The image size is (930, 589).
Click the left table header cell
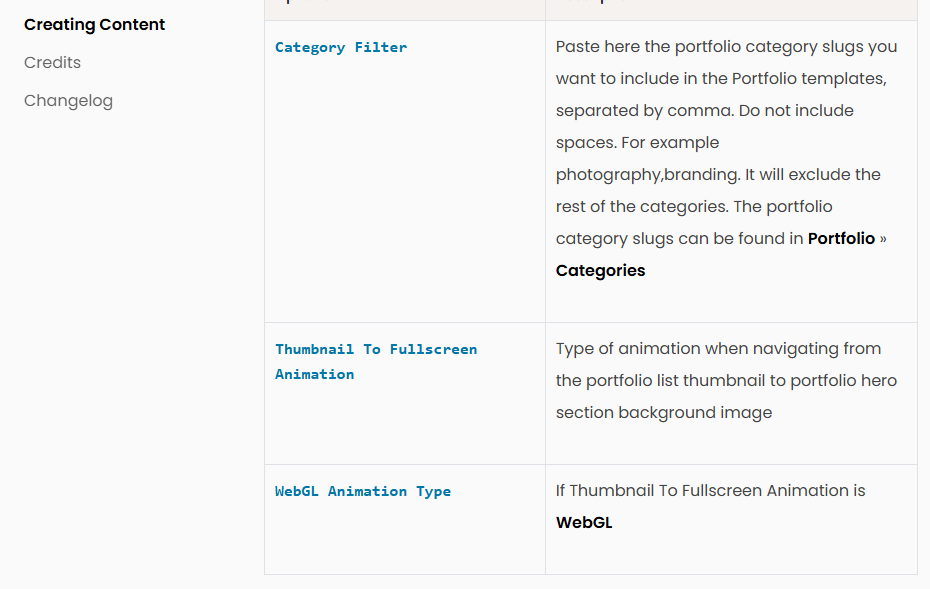(x=404, y=8)
